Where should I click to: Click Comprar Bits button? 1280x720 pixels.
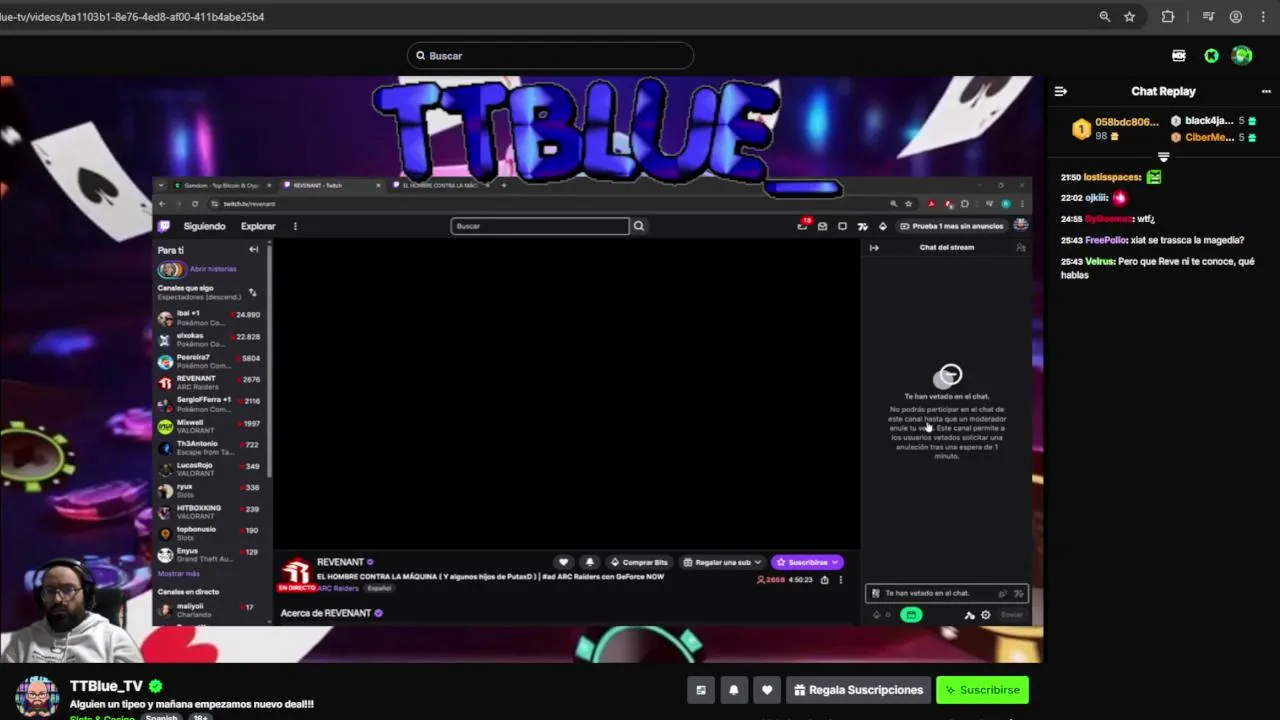point(639,562)
